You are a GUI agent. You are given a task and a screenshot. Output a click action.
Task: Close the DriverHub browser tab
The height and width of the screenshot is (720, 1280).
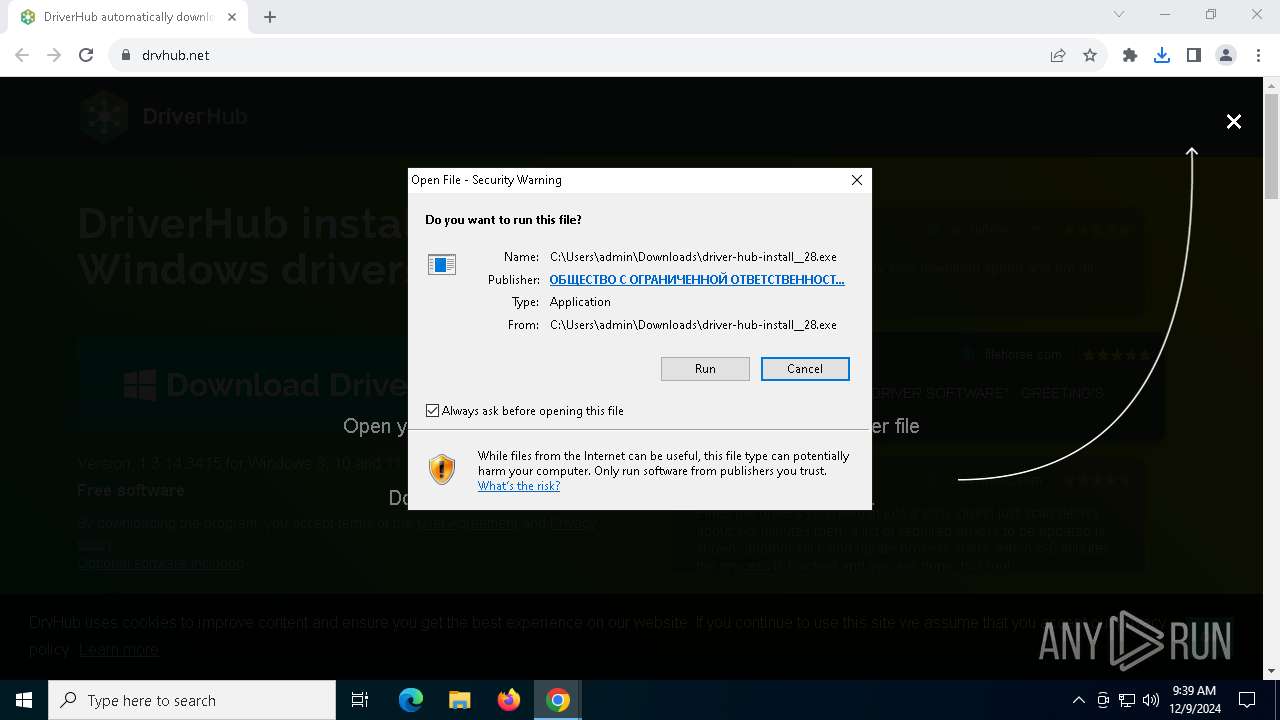(233, 17)
